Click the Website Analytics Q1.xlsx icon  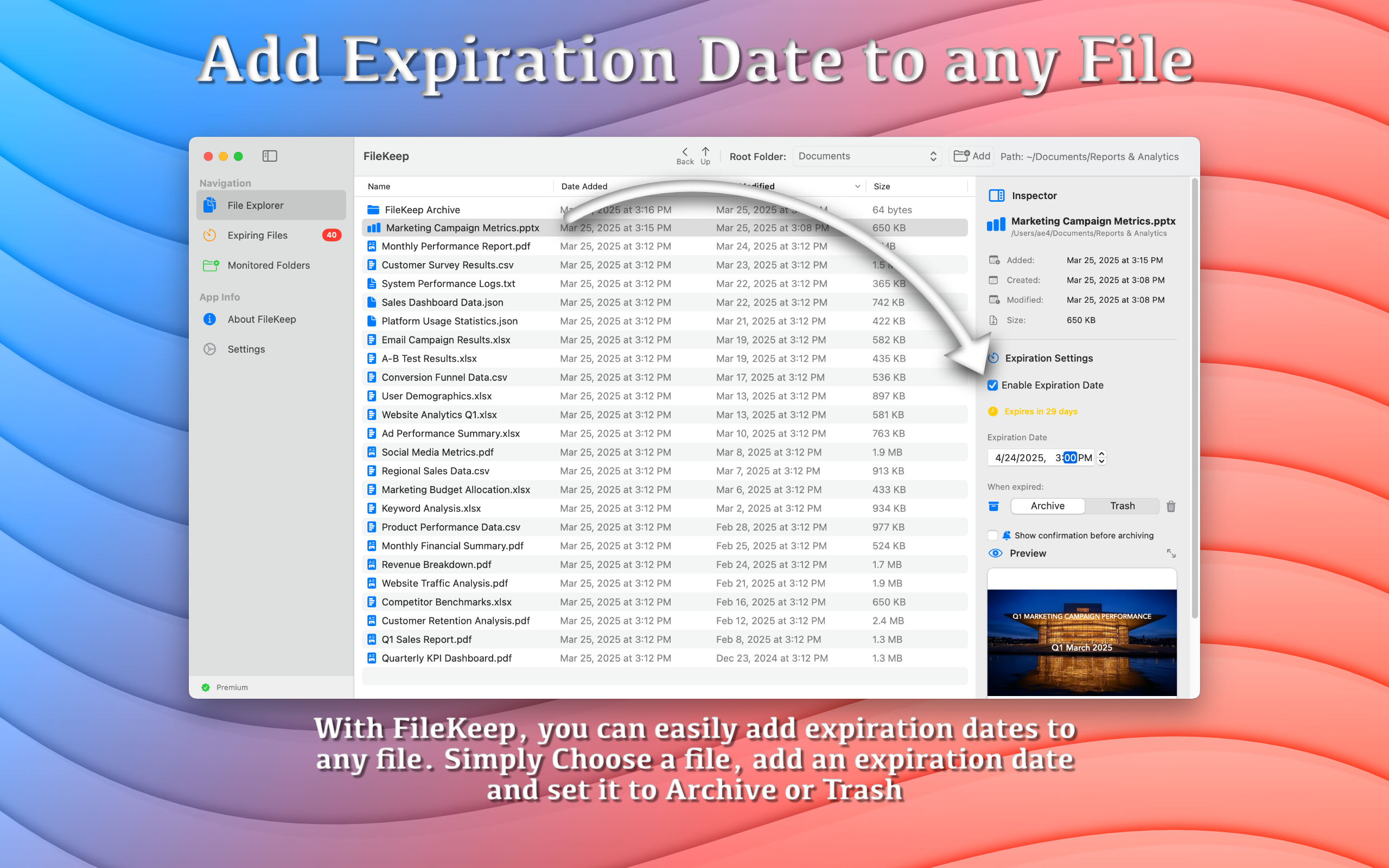pos(372,414)
